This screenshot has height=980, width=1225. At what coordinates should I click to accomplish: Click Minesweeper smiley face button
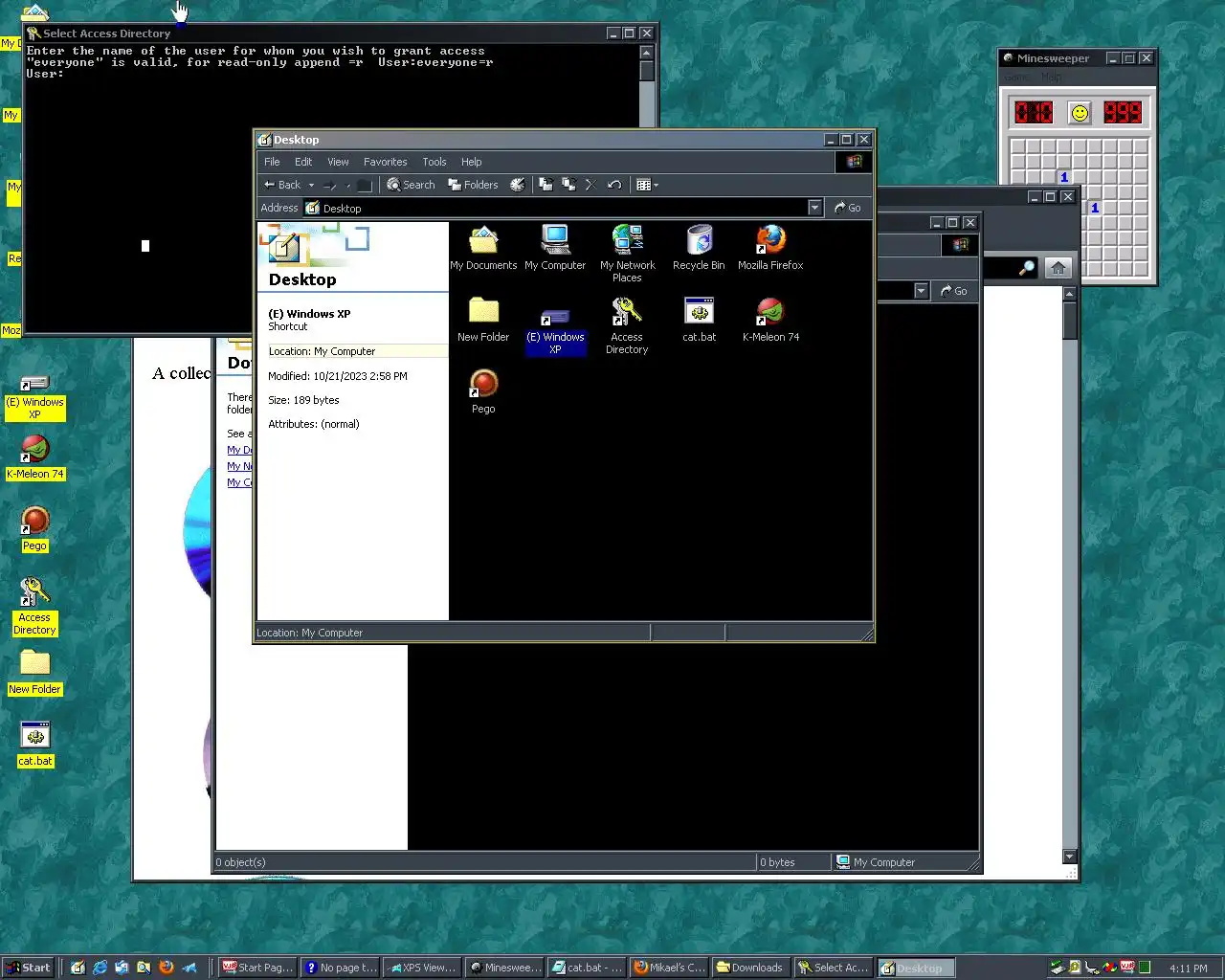[x=1080, y=113]
